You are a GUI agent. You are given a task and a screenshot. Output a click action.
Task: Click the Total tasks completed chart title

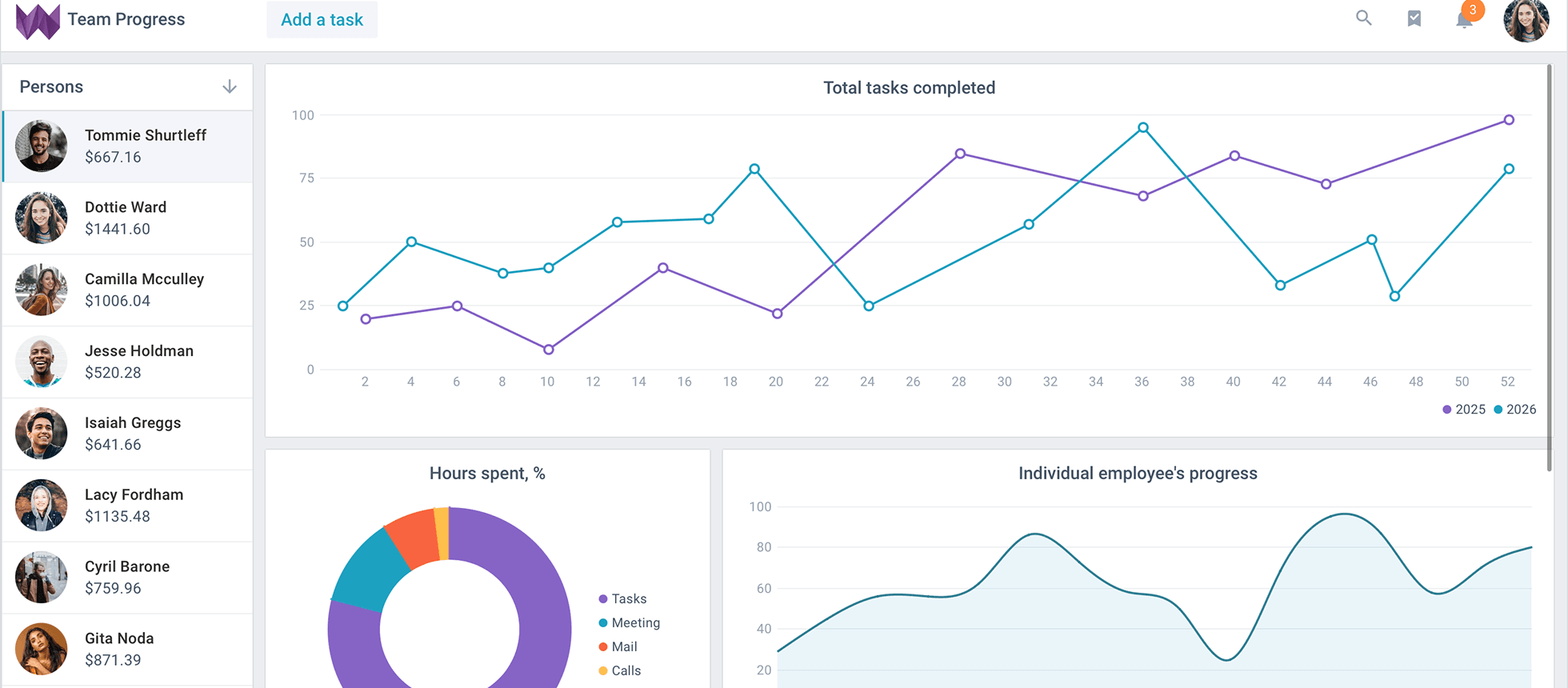click(909, 88)
